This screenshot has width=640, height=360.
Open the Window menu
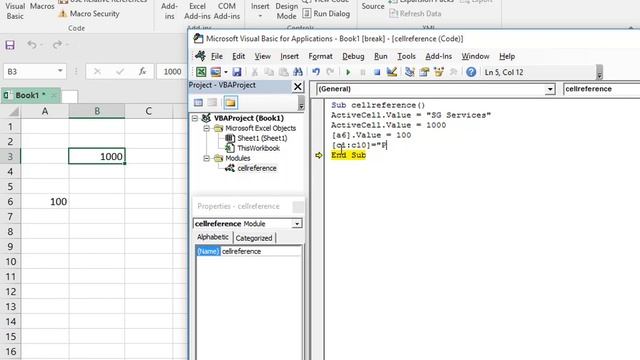476,56
